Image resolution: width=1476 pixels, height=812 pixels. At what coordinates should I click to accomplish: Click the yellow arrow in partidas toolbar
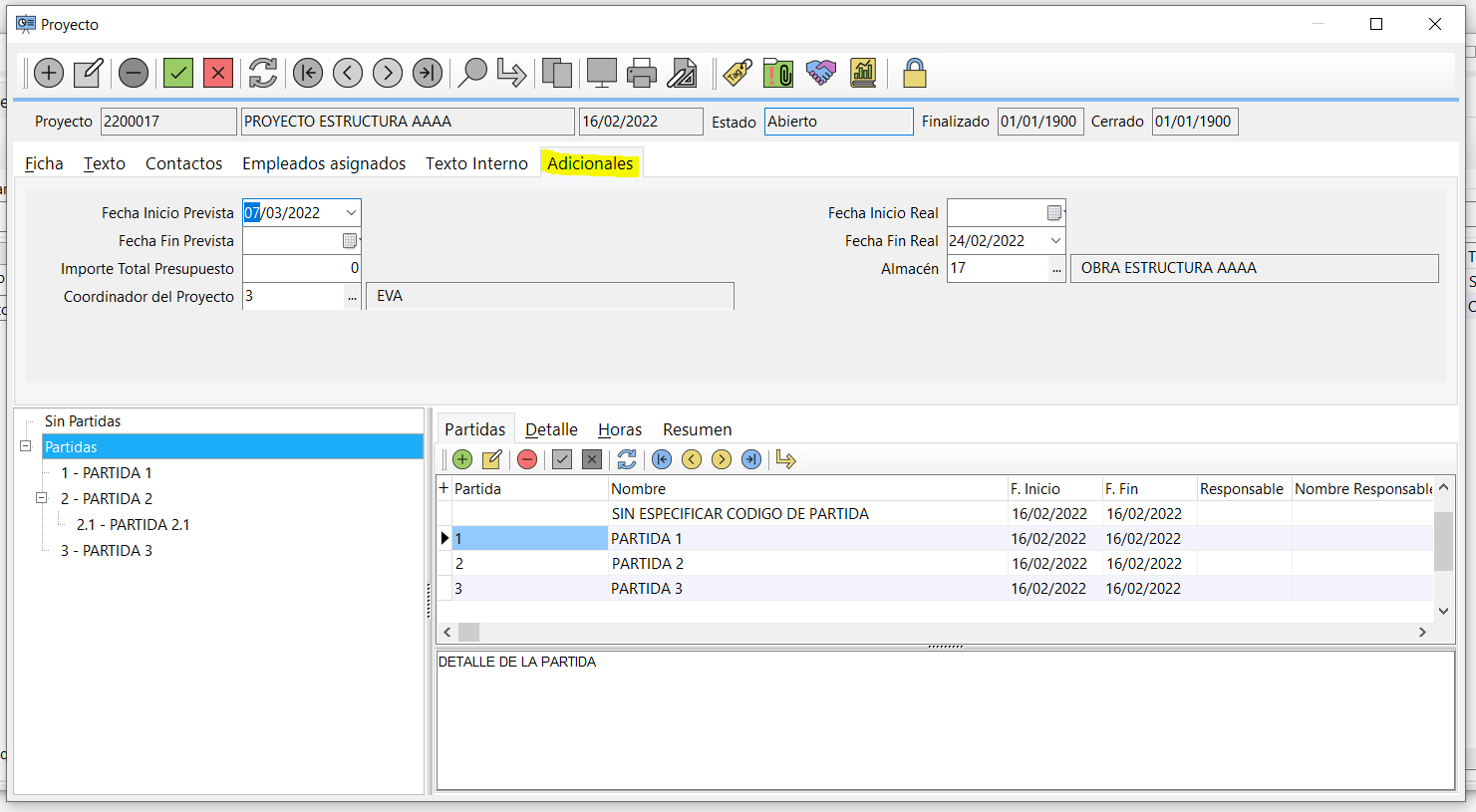pyautogui.click(x=786, y=459)
